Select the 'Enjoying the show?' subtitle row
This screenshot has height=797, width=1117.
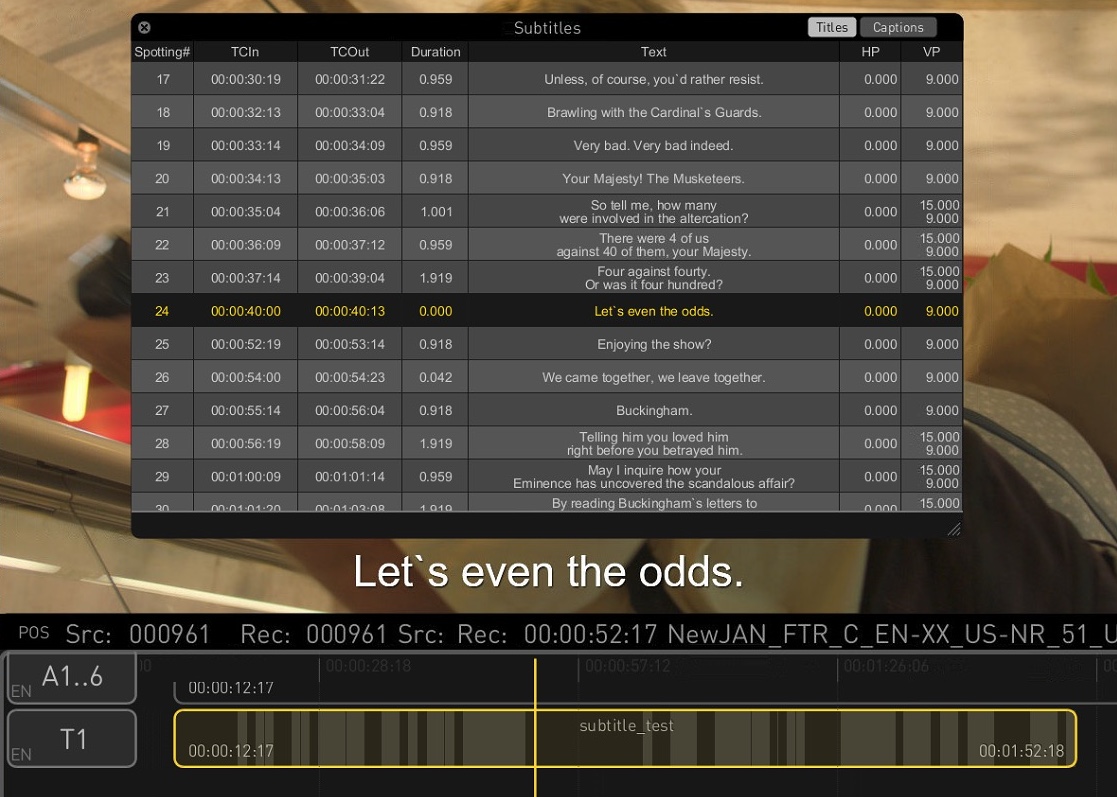(x=653, y=344)
